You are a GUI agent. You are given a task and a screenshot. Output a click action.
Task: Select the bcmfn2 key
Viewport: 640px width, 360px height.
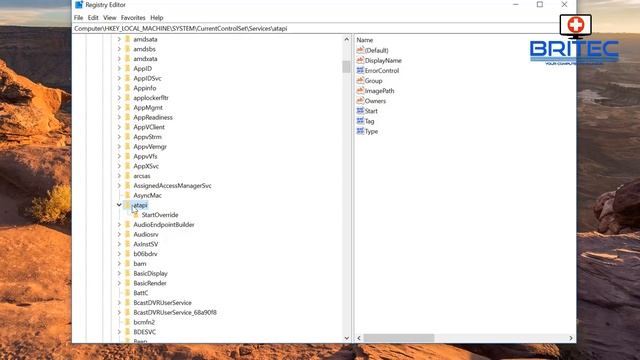(x=144, y=322)
